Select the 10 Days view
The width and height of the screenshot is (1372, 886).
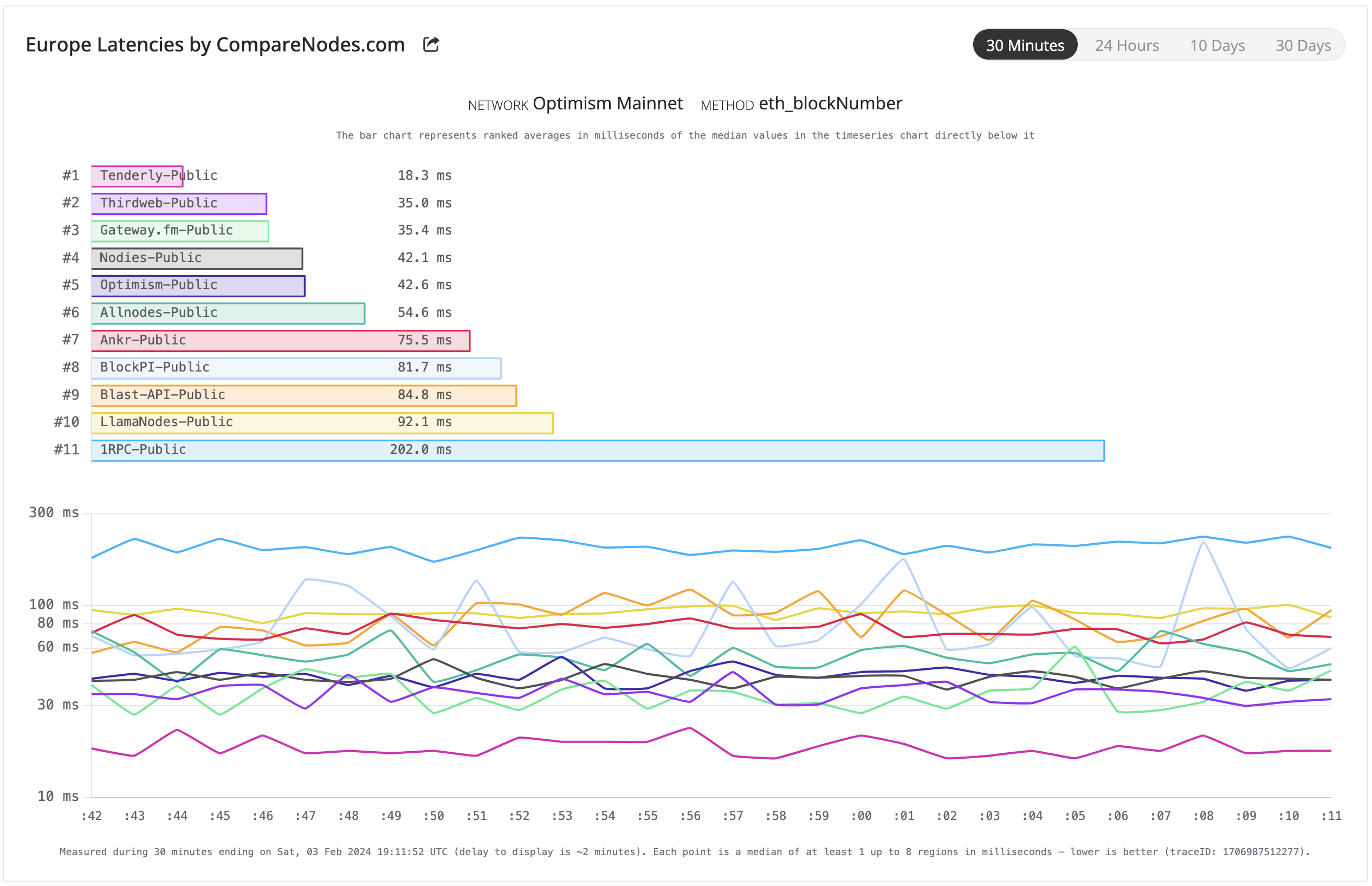click(x=1218, y=45)
